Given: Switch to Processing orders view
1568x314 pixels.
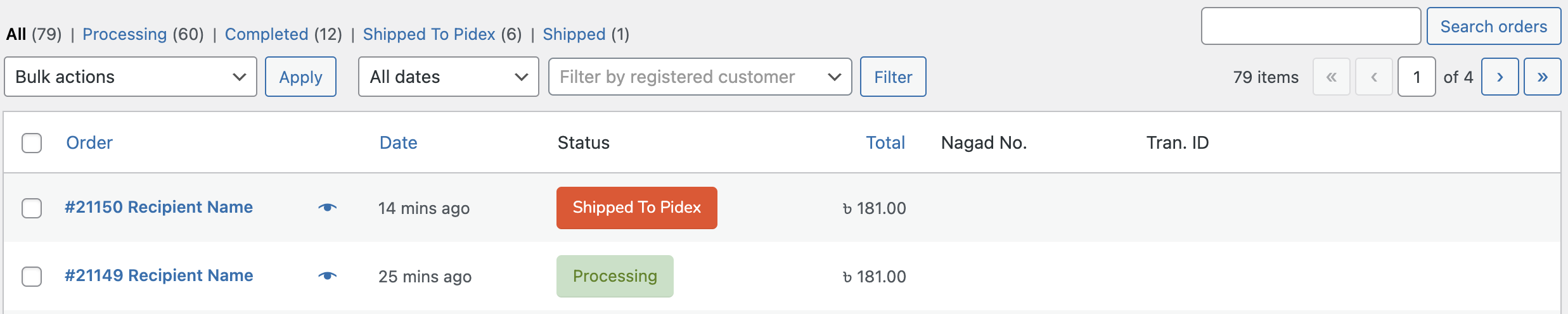Looking at the screenshot, I should tap(124, 34).
